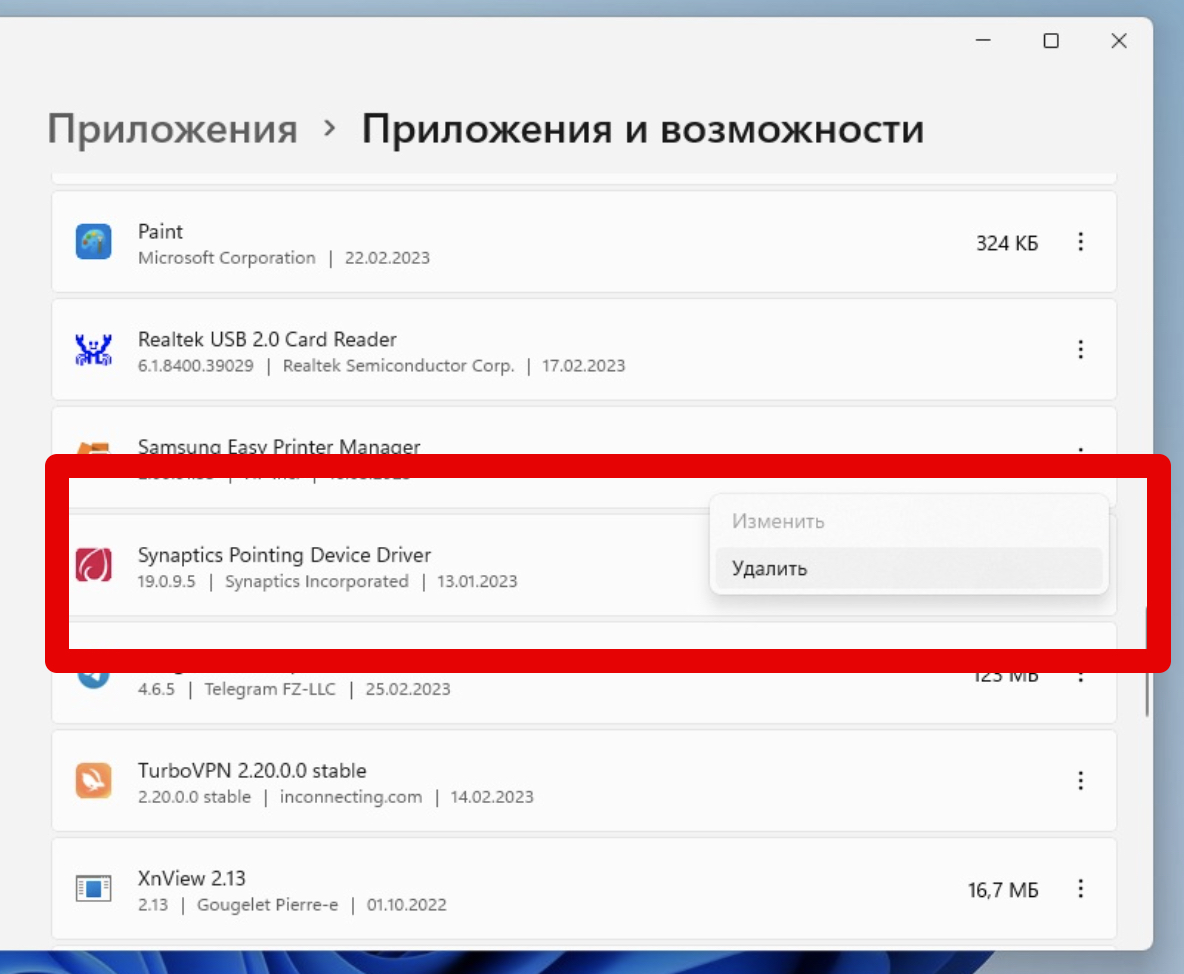This screenshot has width=1184, height=974.
Task: Select the Synaptics Pointing Device Driver title
Action: tap(284, 555)
